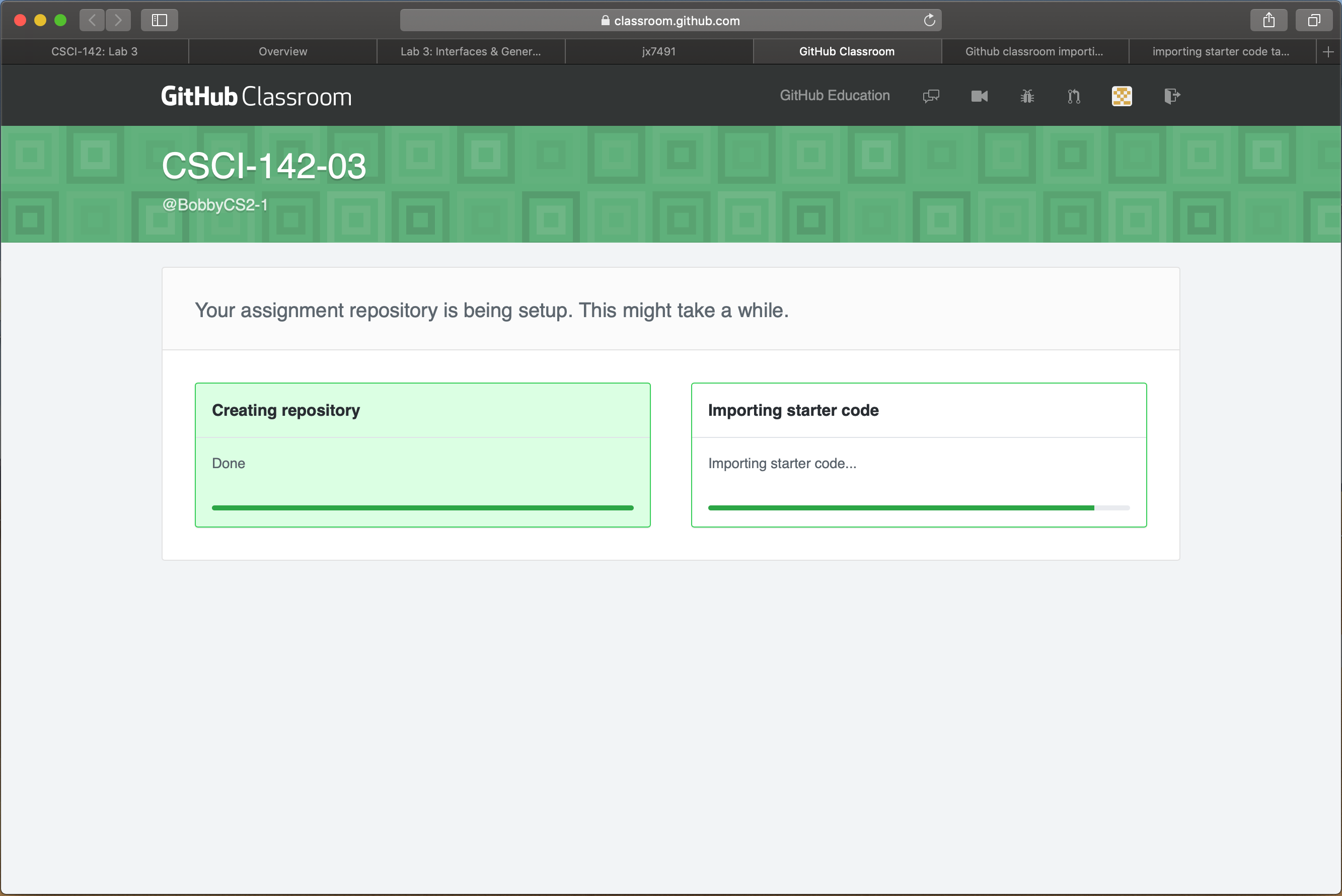Click the identicon avatar in the navbar
This screenshot has height=896, width=1342.
1121,96
